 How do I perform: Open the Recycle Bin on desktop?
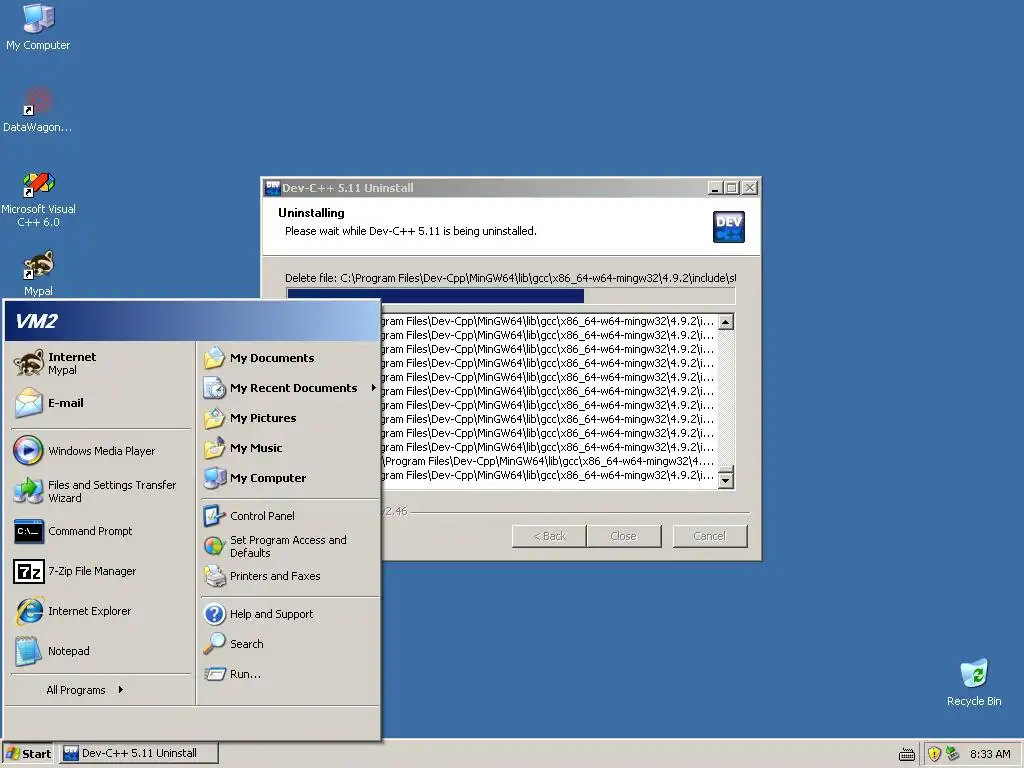974,682
